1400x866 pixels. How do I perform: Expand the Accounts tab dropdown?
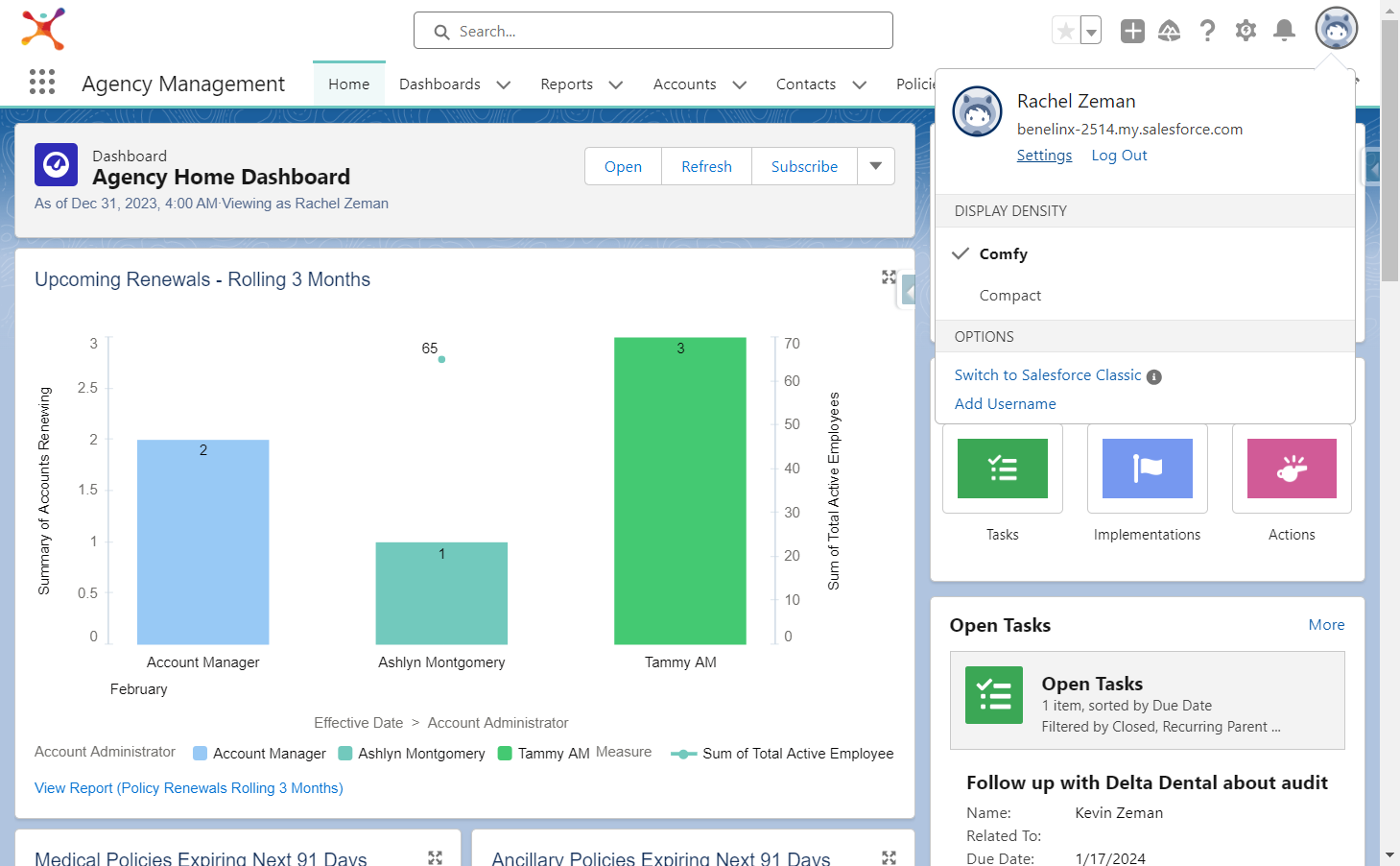point(740,84)
